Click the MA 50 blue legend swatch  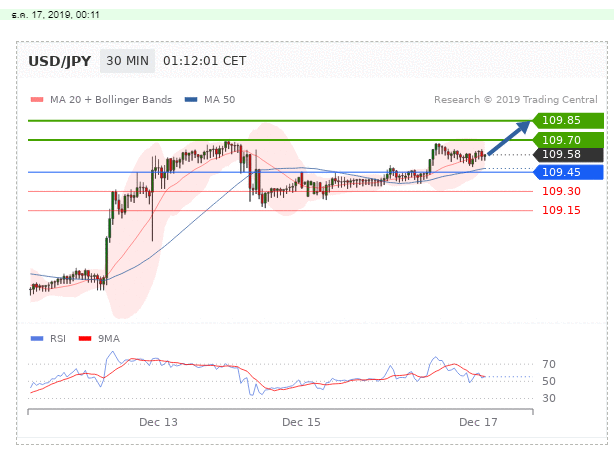pyautogui.click(x=191, y=99)
